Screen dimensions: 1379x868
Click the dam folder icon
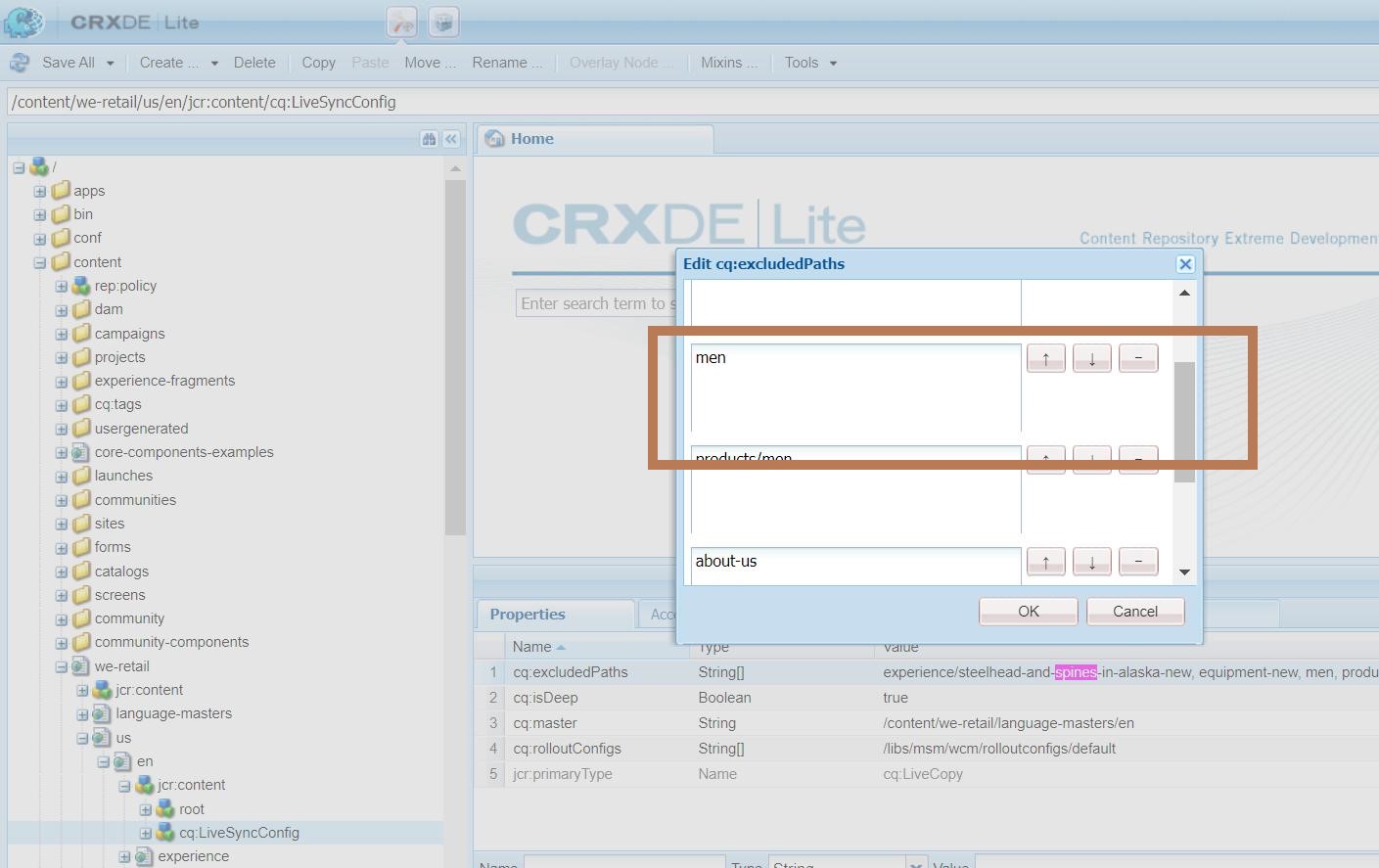(x=82, y=309)
